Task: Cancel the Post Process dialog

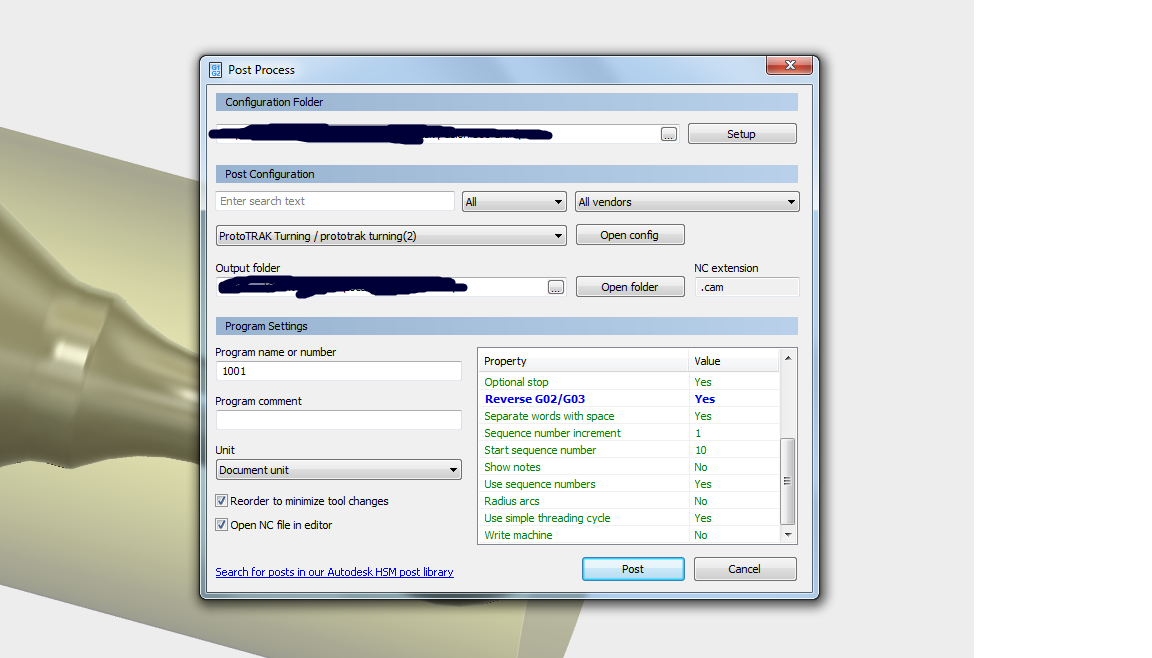Action: click(x=745, y=569)
